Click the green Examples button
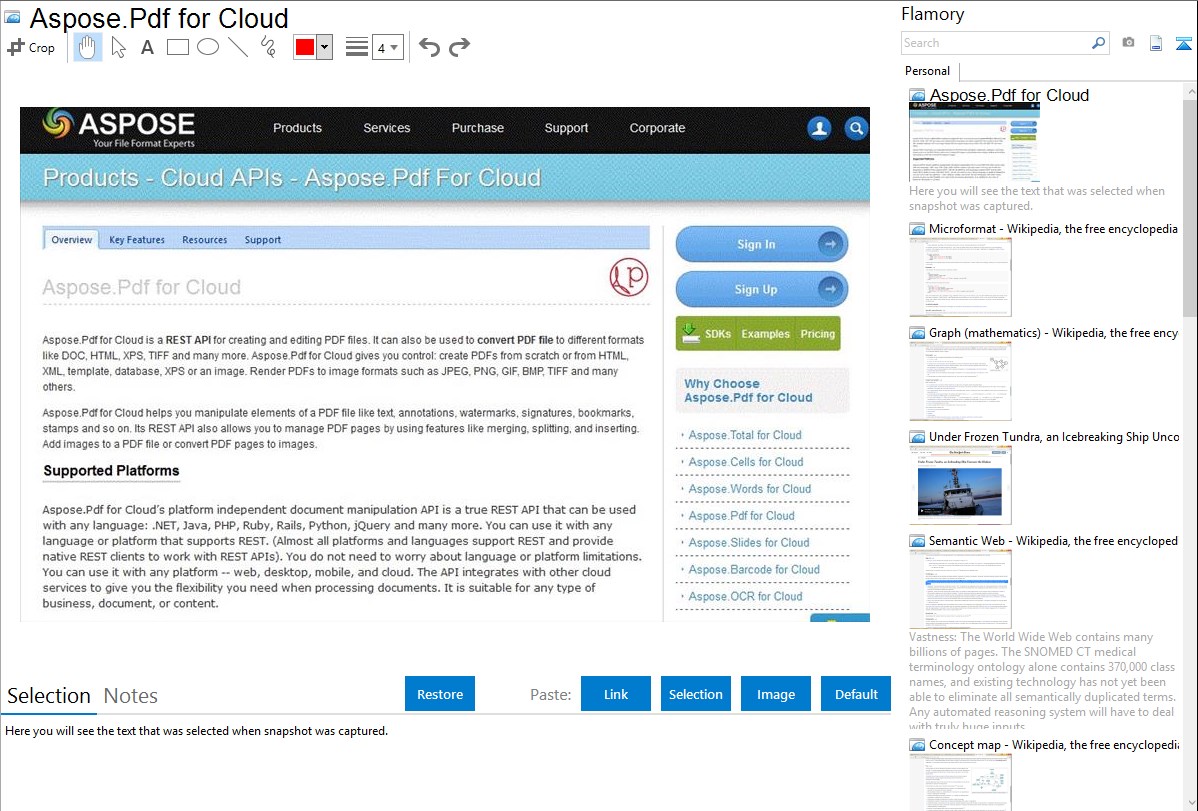1198x811 pixels. click(x=766, y=334)
